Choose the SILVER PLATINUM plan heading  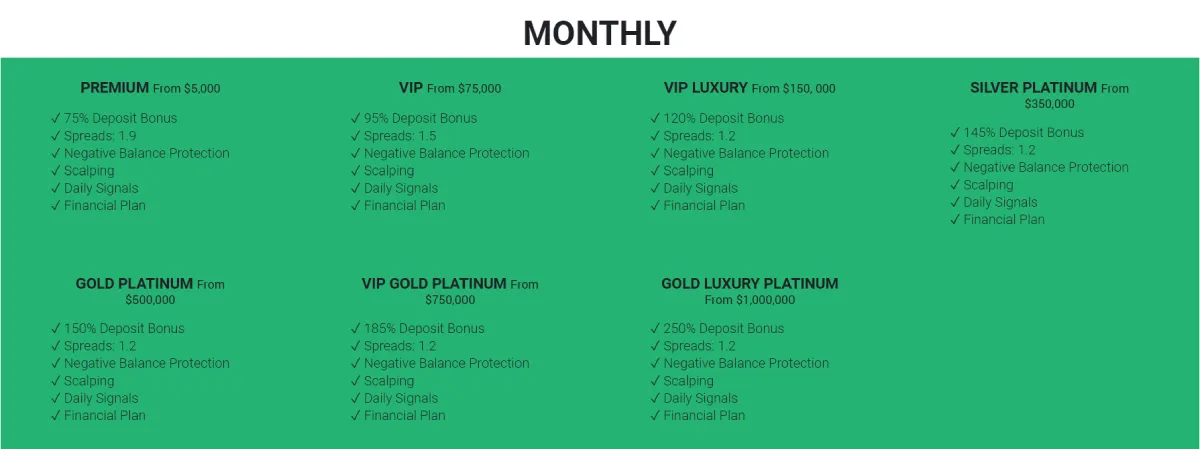coord(1050,95)
